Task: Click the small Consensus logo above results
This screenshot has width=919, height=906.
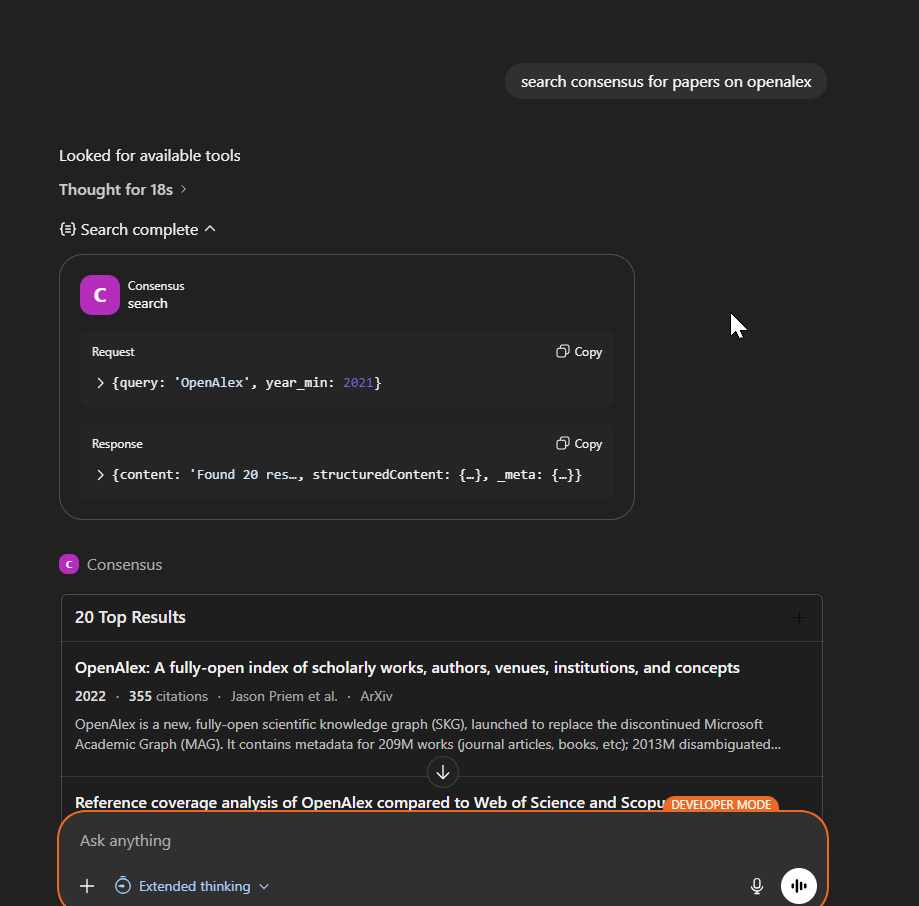Action: tap(69, 564)
